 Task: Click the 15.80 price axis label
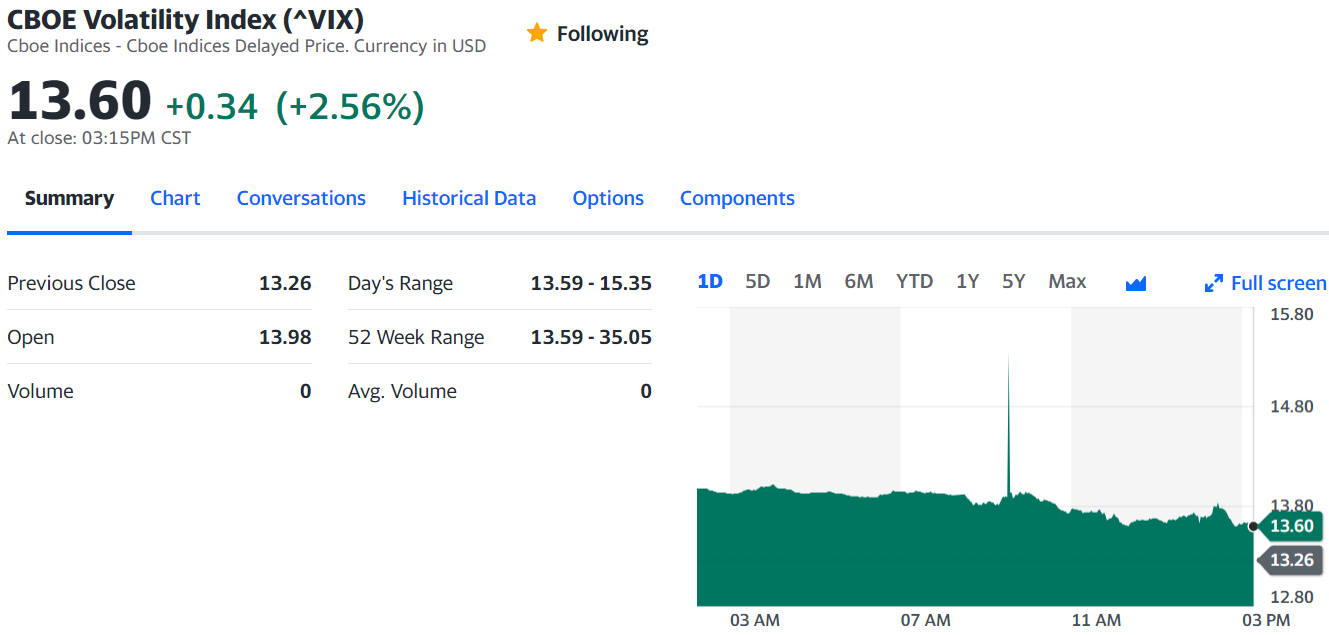coord(1291,314)
